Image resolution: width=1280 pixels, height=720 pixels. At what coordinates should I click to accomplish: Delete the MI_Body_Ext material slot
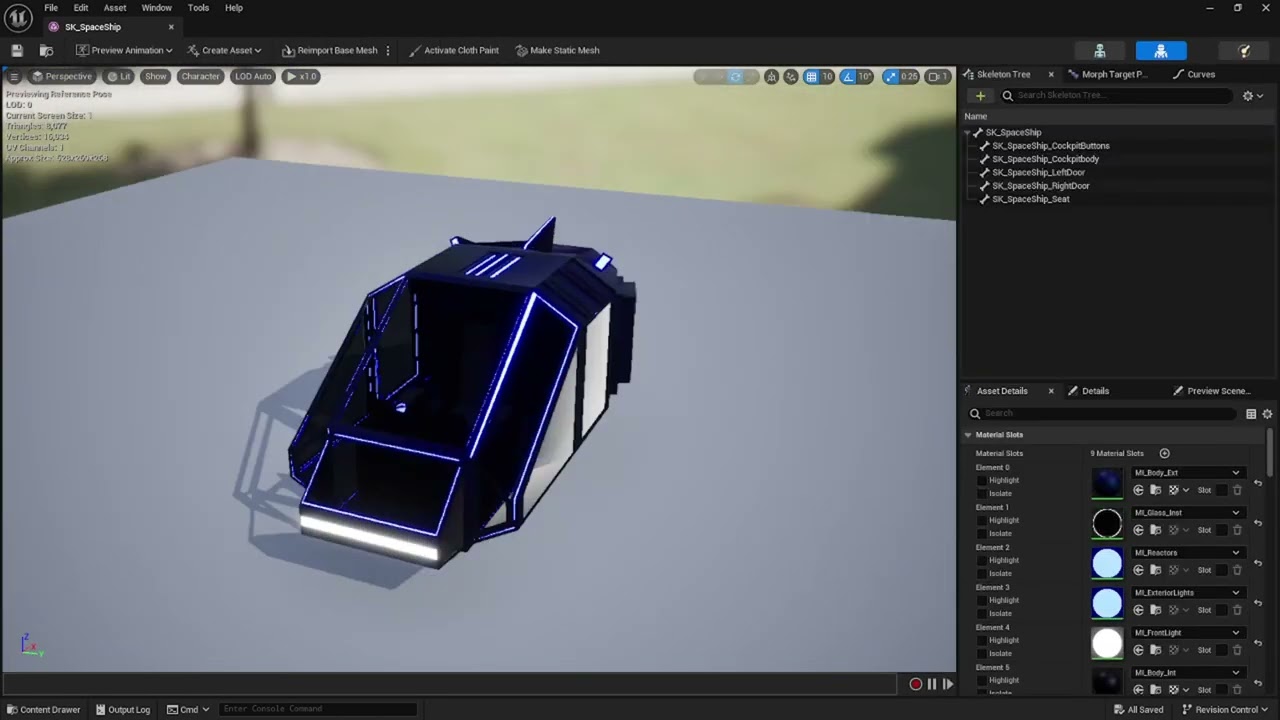tap(1237, 490)
